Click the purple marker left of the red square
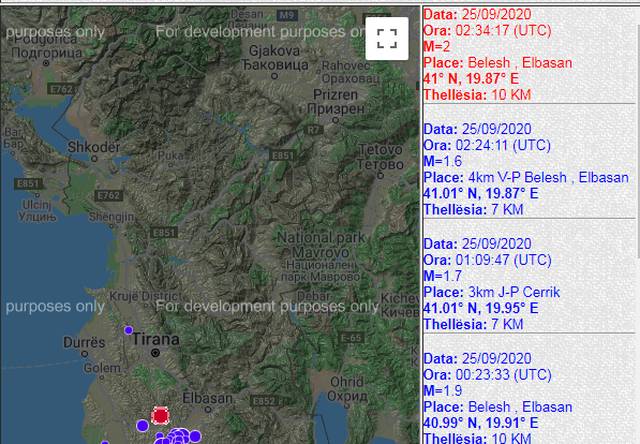This screenshot has width=640, height=444. pos(142,426)
